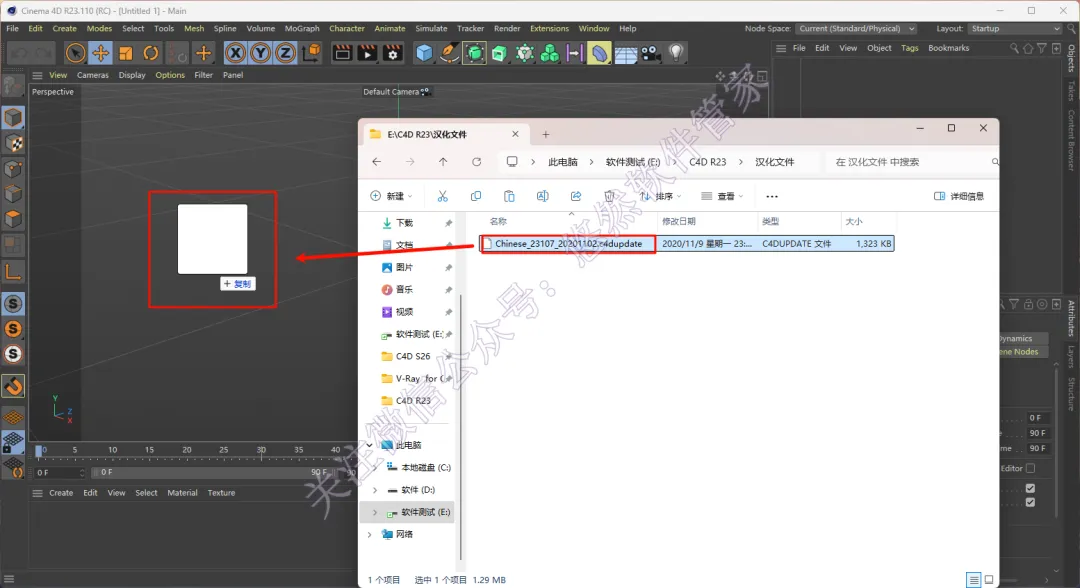Screen dimensions: 1080x588
Task: Toggle Editor checkbox in Attributes panel
Action: pyautogui.click(x=1030, y=468)
